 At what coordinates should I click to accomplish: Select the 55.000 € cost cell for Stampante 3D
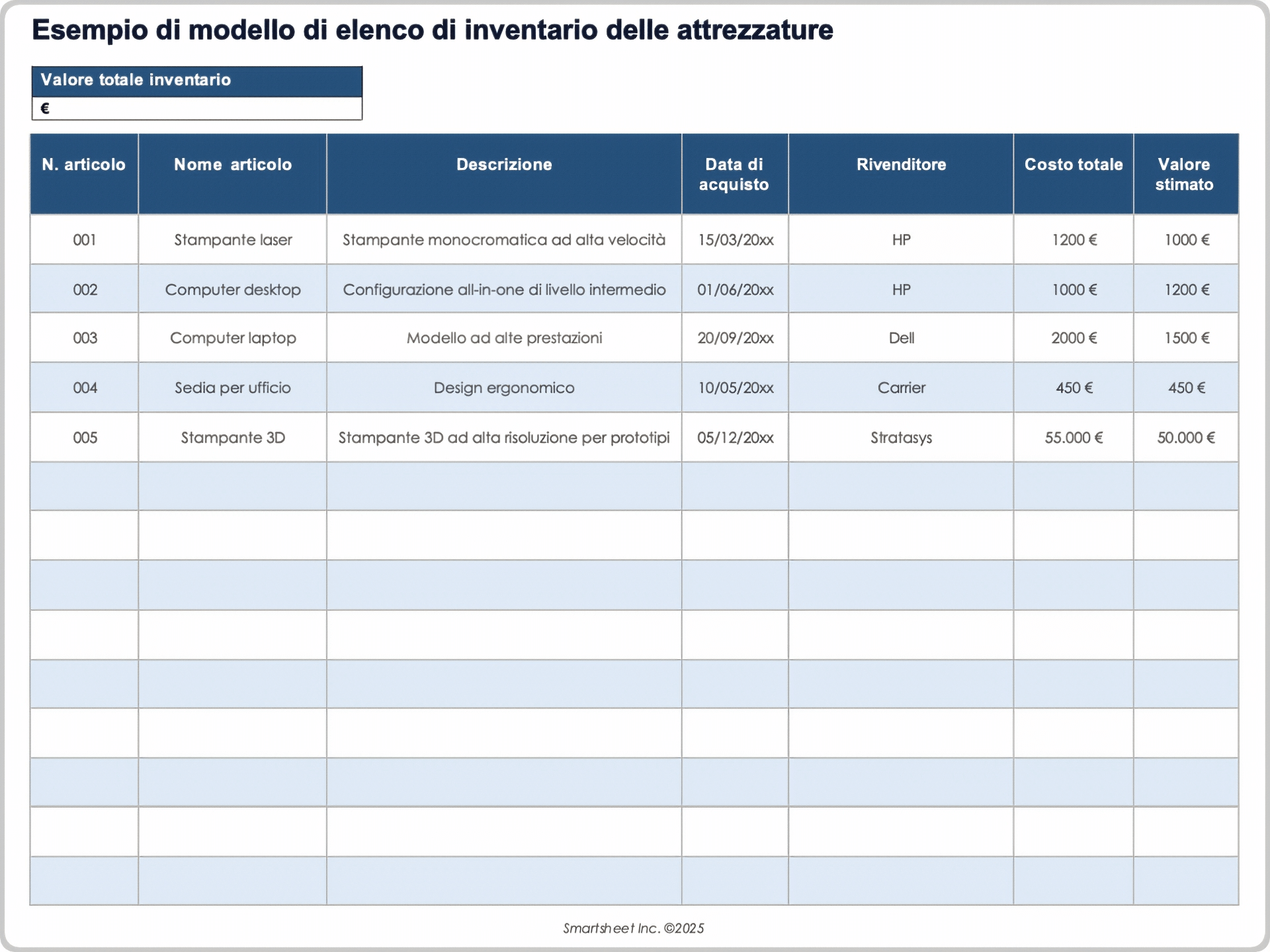coord(1073,437)
